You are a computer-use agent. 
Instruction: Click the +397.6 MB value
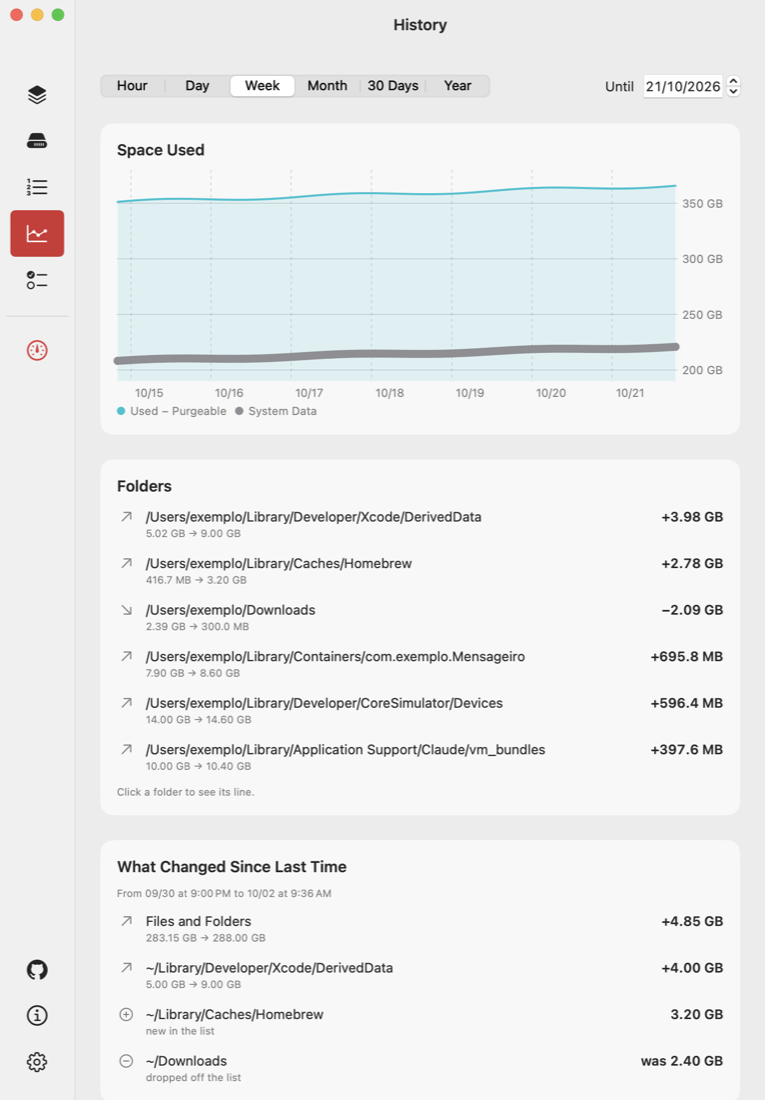[686, 750]
